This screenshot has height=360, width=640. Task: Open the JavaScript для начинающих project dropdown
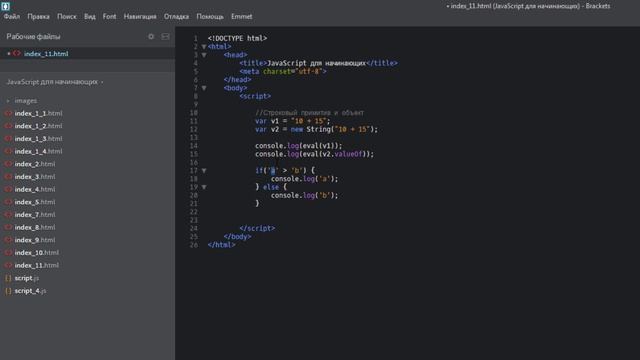point(55,82)
